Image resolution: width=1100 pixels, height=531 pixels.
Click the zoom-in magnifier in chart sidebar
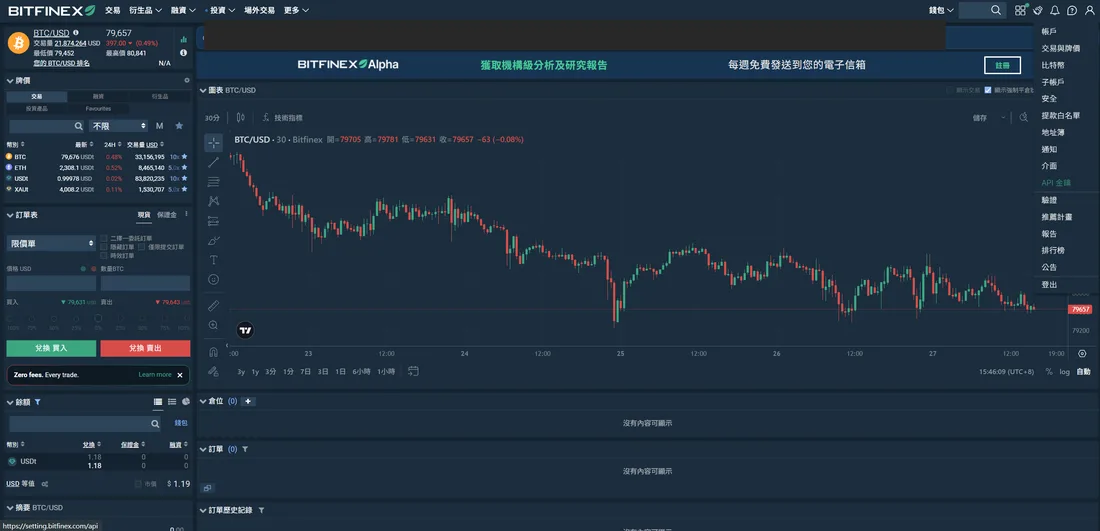(213, 325)
